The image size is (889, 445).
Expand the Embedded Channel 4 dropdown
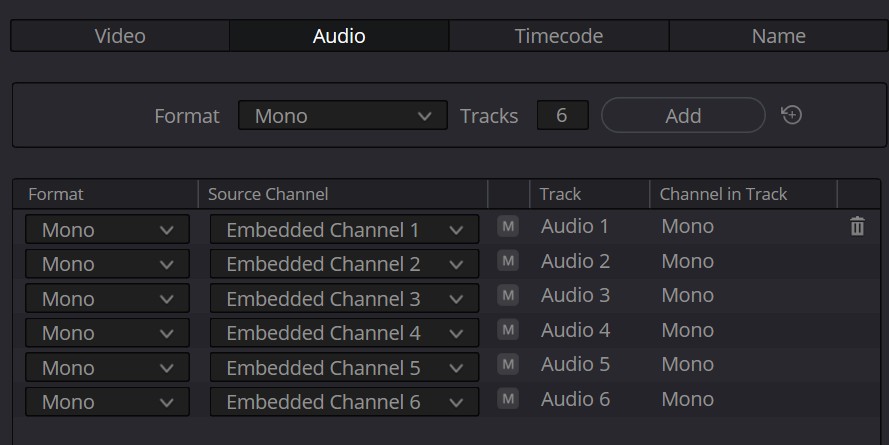pos(344,333)
